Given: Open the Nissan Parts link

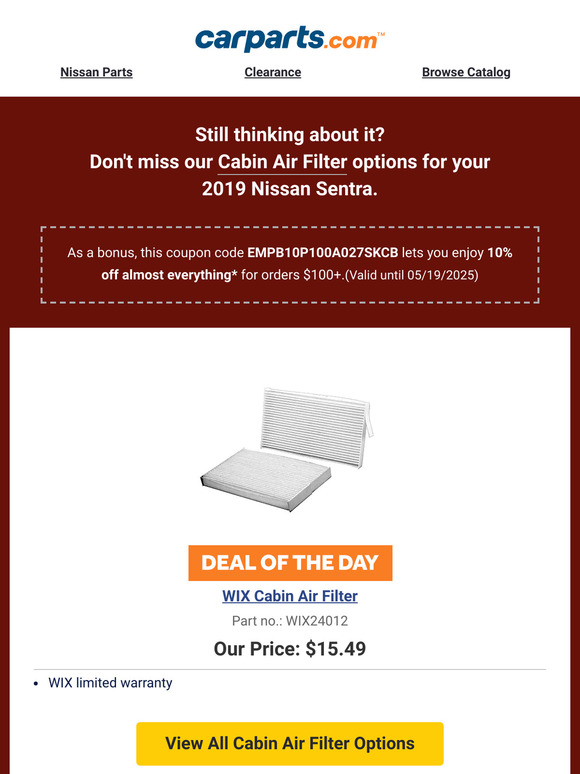Looking at the screenshot, I should [96, 72].
